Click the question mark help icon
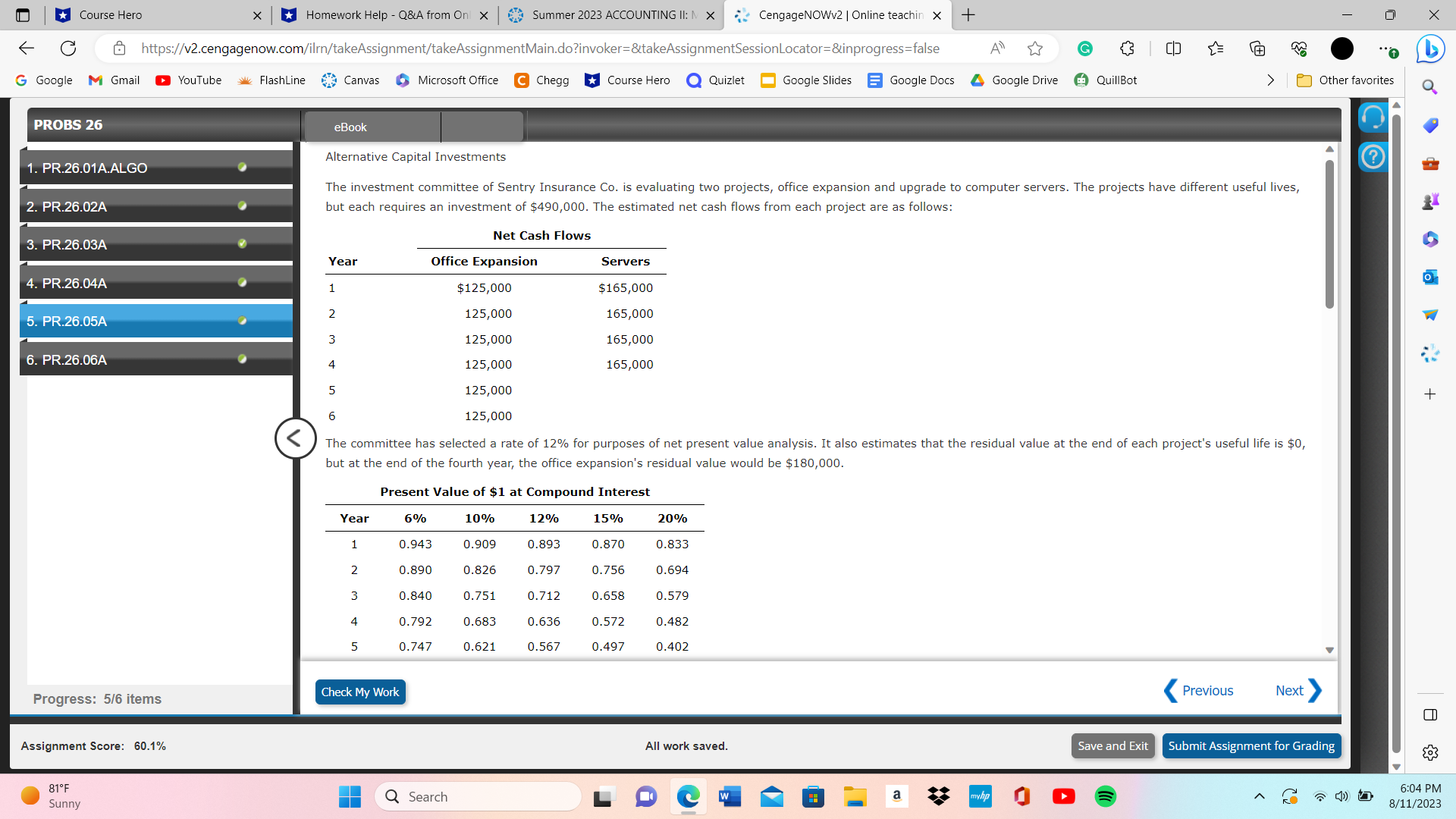1456x819 pixels. point(1373,157)
